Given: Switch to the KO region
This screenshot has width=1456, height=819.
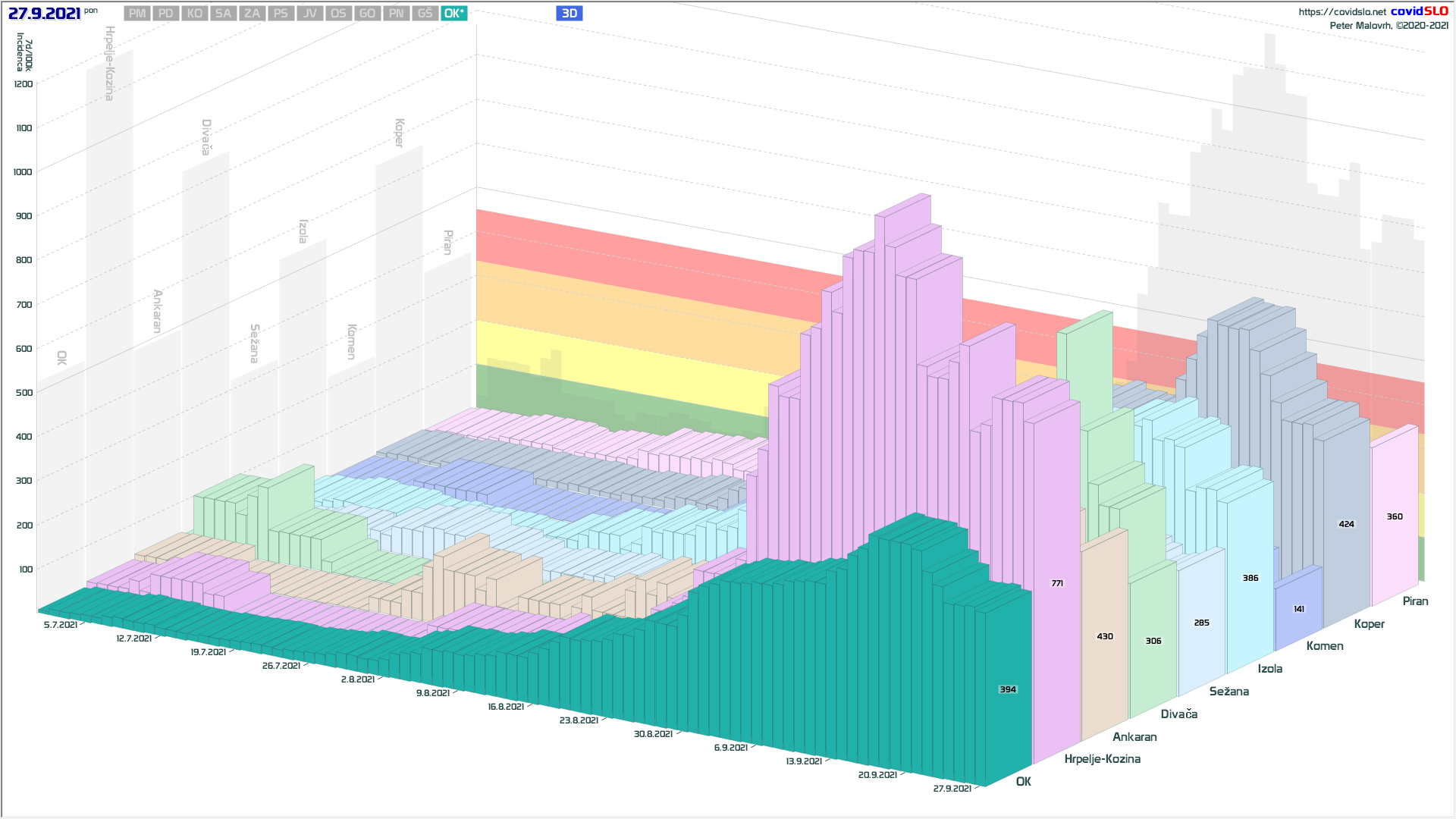Looking at the screenshot, I should click(x=195, y=14).
